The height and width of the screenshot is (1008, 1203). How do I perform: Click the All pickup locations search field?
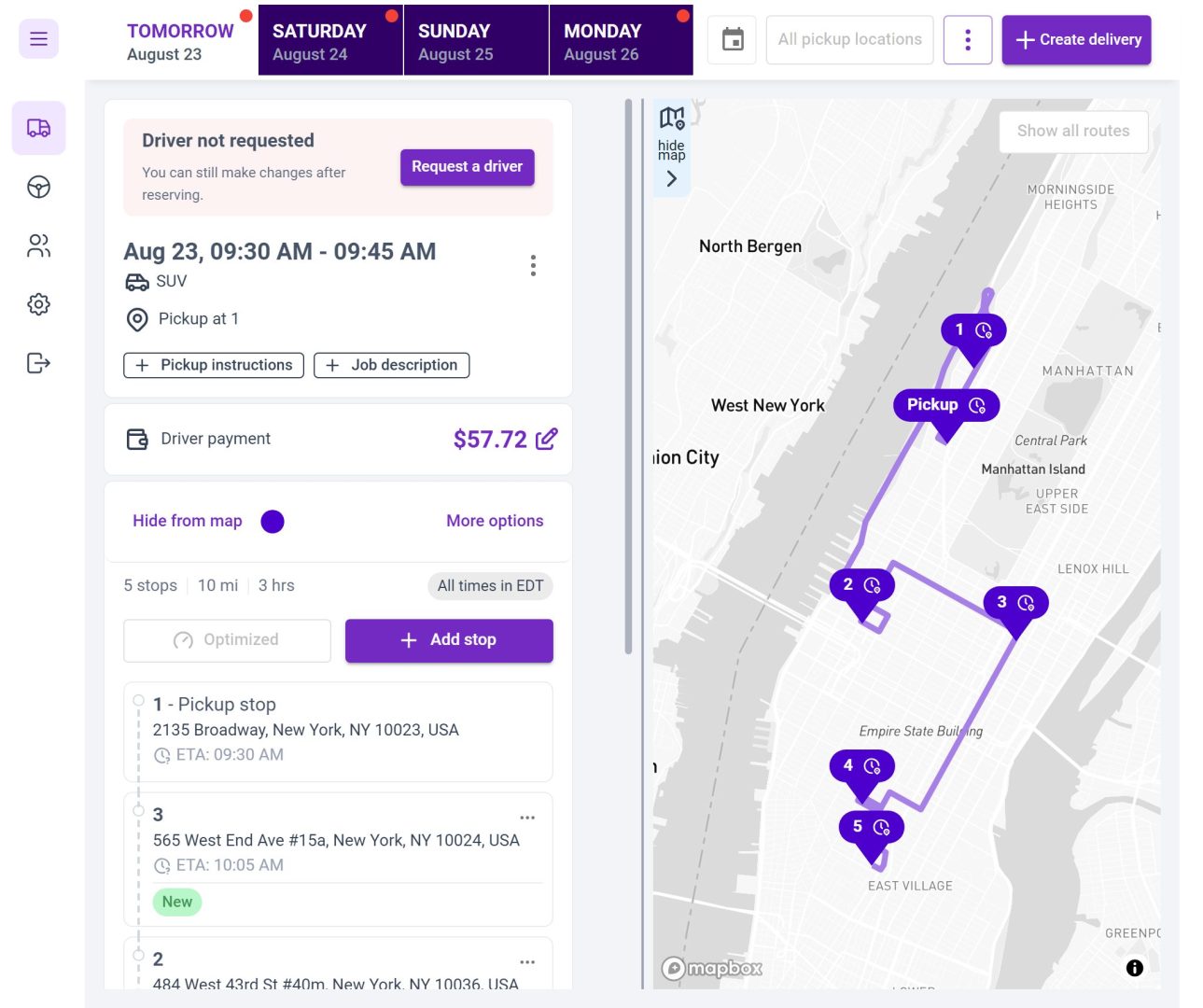[x=849, y=39]
